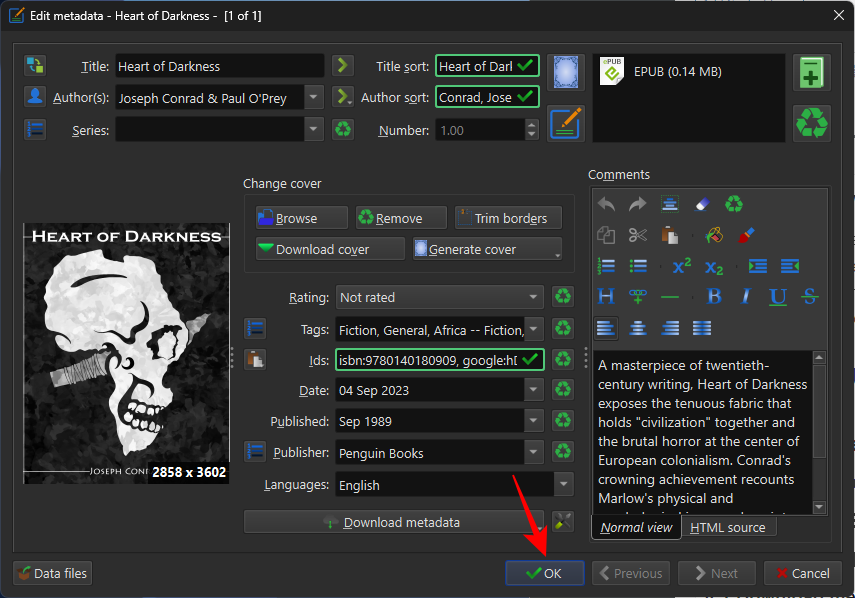Image resolution: width=855 pixels, height=598 pixels.
Task: Click arrow to auto-generate author sort
Action: click(343, 97)
